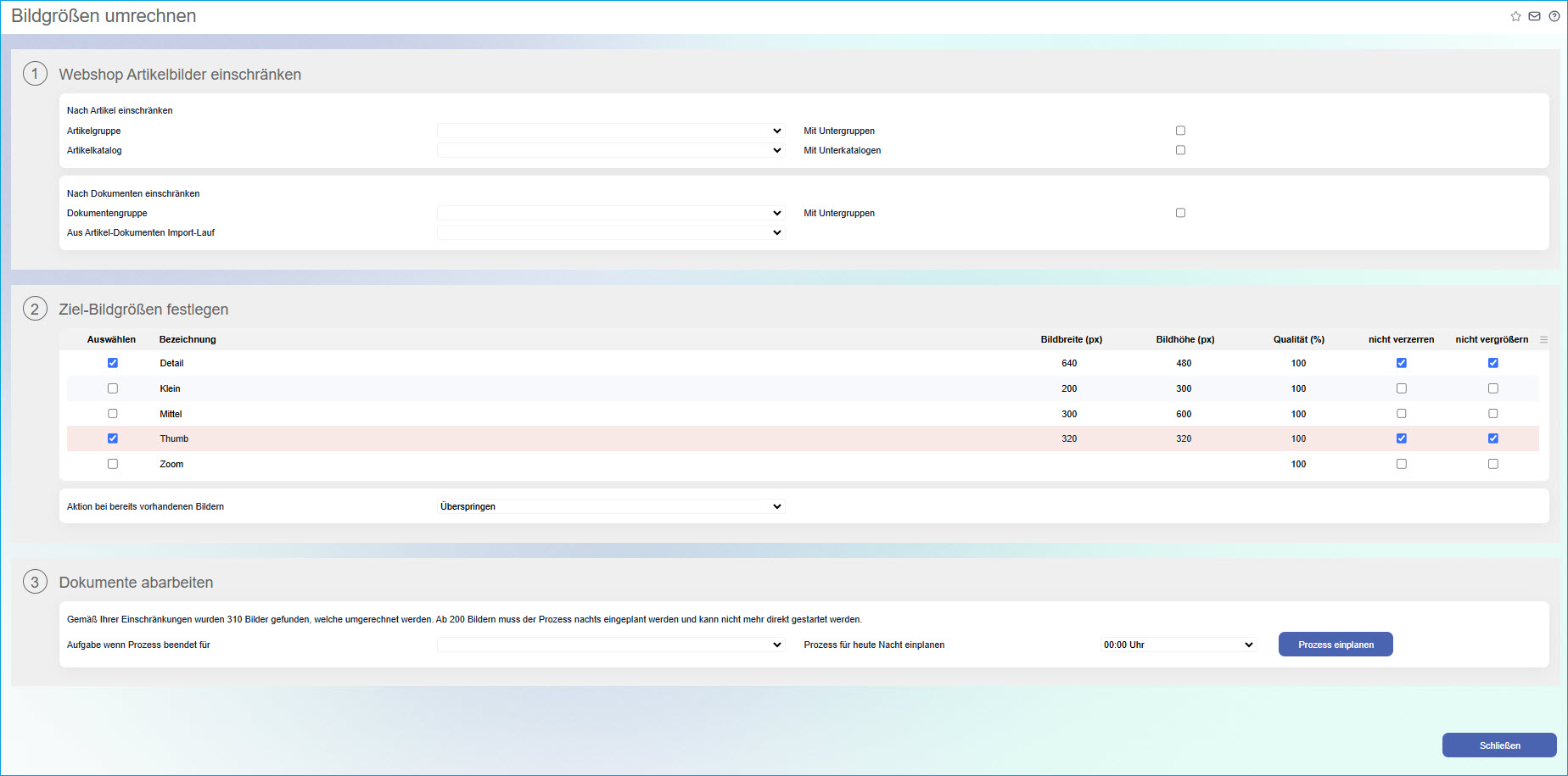This screenshot has width=1568, height=776.
Task: Click the Zoom quality value 100
Action: click(x=1298, y=464)
